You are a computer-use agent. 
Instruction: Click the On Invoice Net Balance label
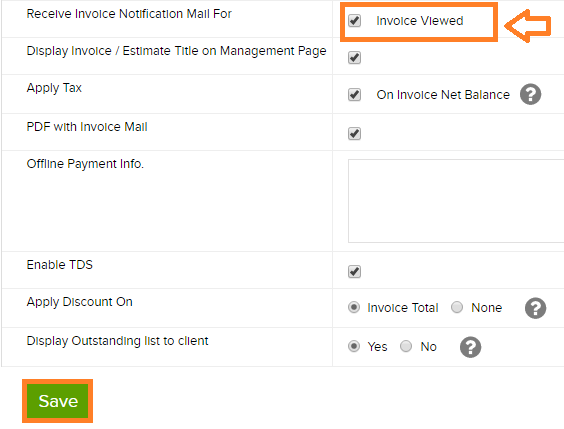[x=443, y=95]
